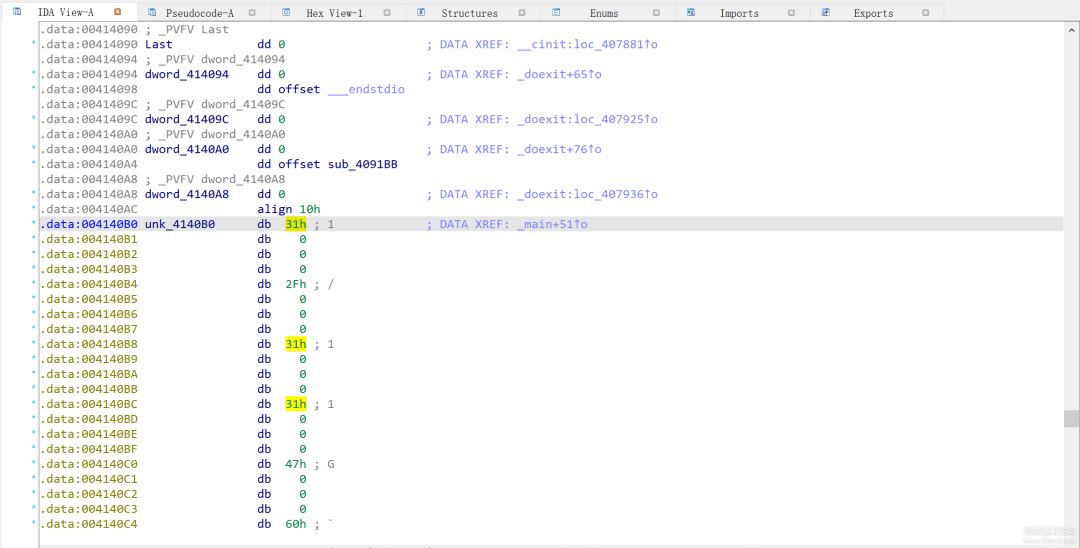Click the vertical scrollbar thumb
Image resolution: width=1080 pixels, height=548 pixels.
pyautogui.click(x=1071, y=418)
